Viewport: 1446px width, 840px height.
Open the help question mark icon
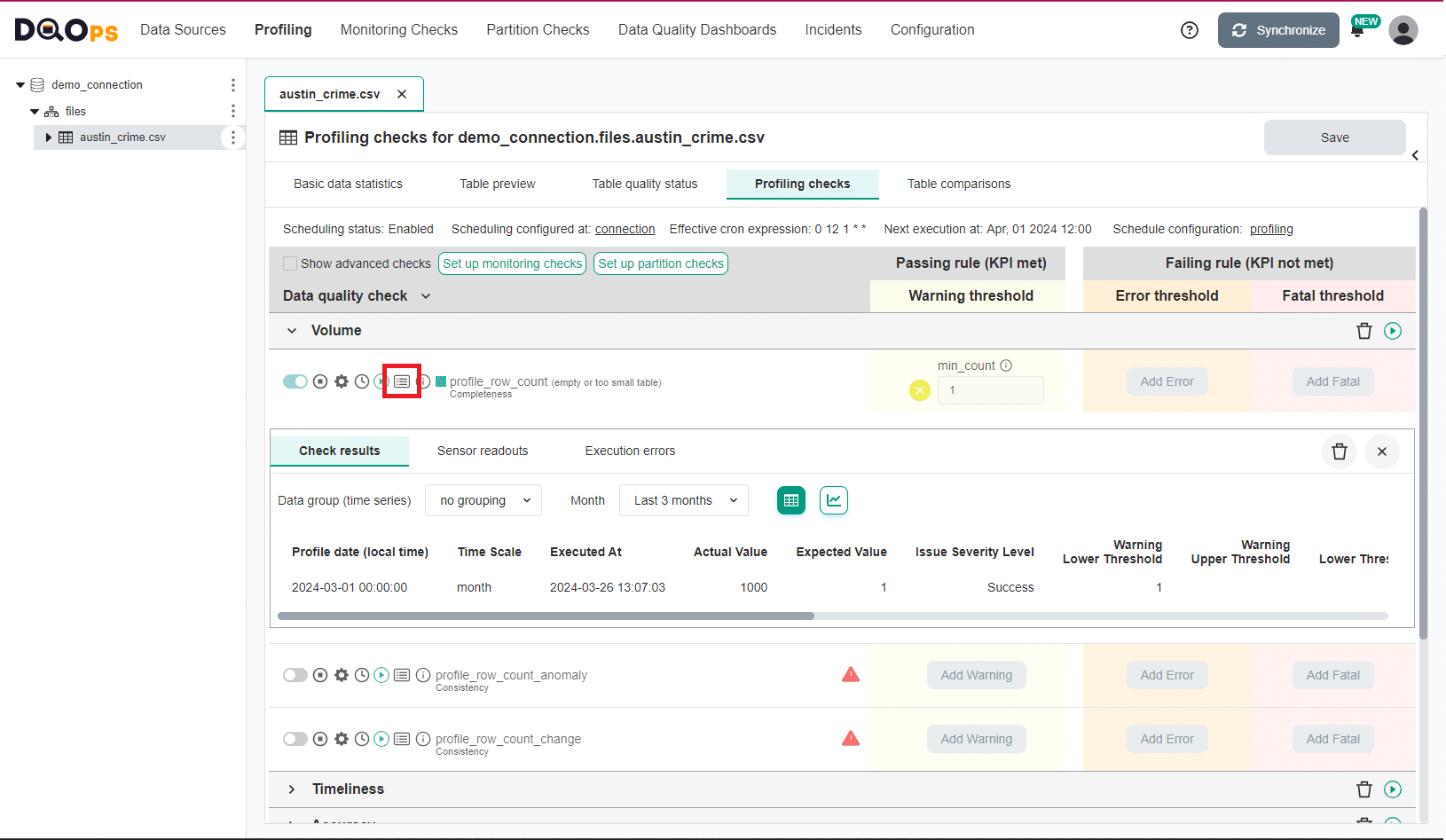click(x=1190, y=29)
